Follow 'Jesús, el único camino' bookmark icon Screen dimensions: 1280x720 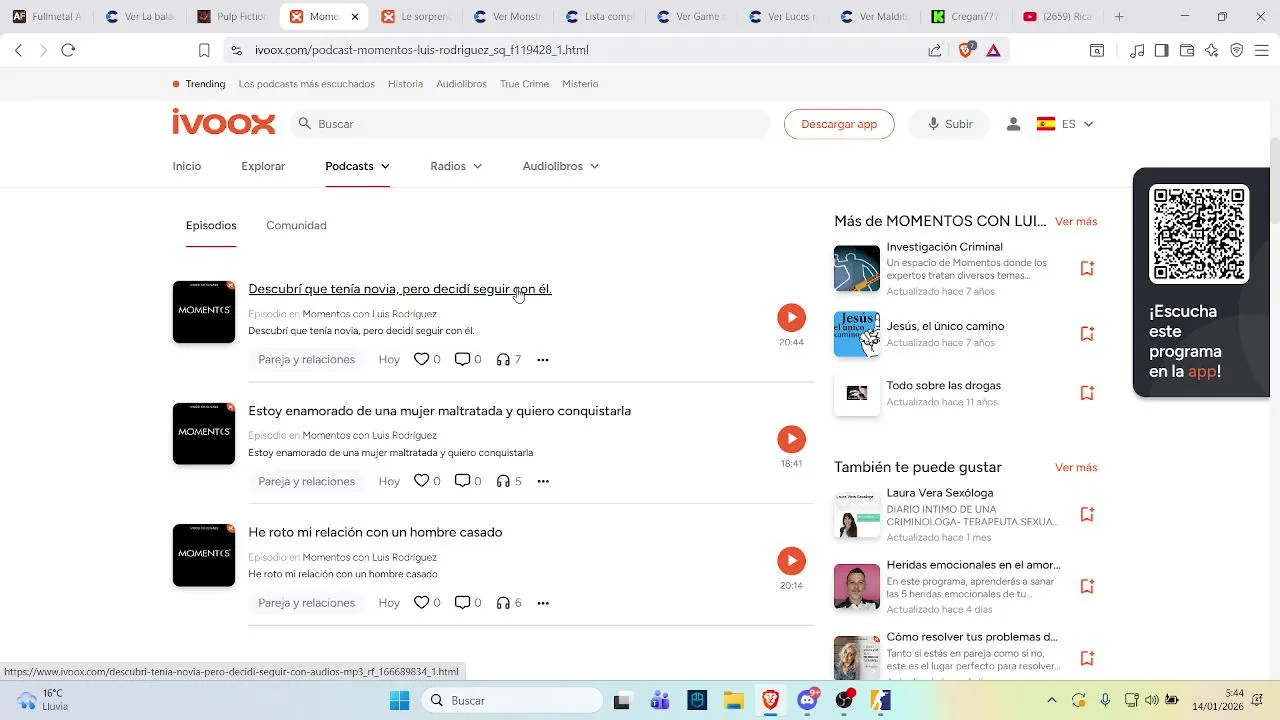[1087, 333]
